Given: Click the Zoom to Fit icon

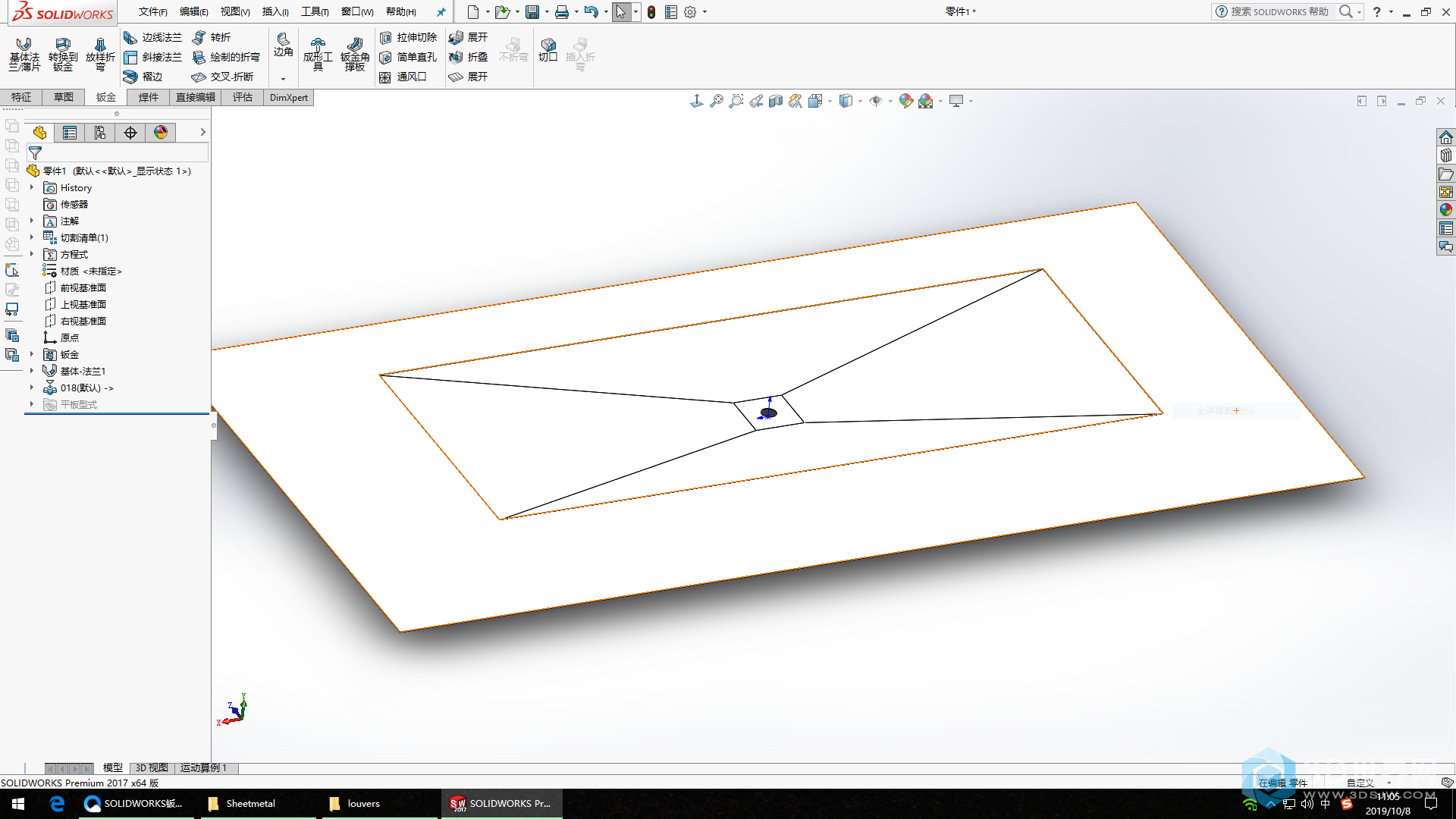Looking at the screenshot, I should pyautogui.click(x=716, y=101).
